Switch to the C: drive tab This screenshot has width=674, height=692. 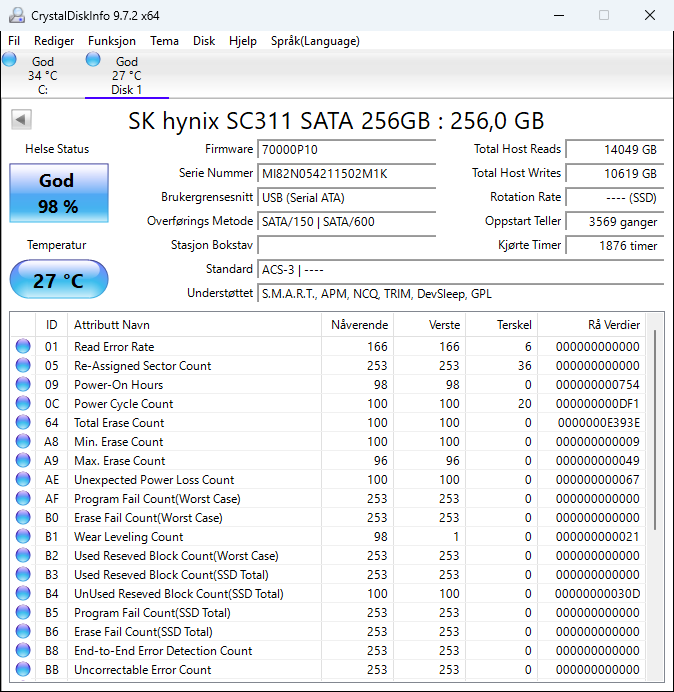[x=42, y=75]
